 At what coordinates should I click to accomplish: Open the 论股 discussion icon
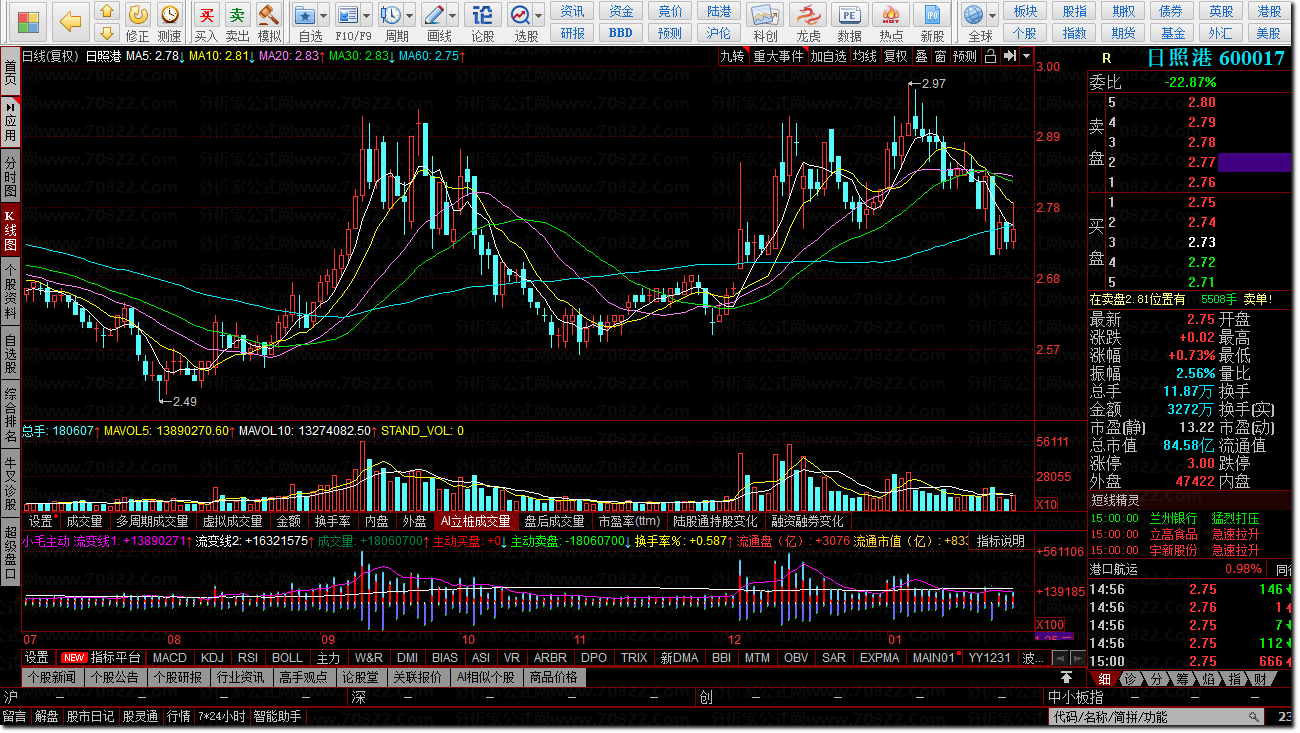(x=482, y=15)
